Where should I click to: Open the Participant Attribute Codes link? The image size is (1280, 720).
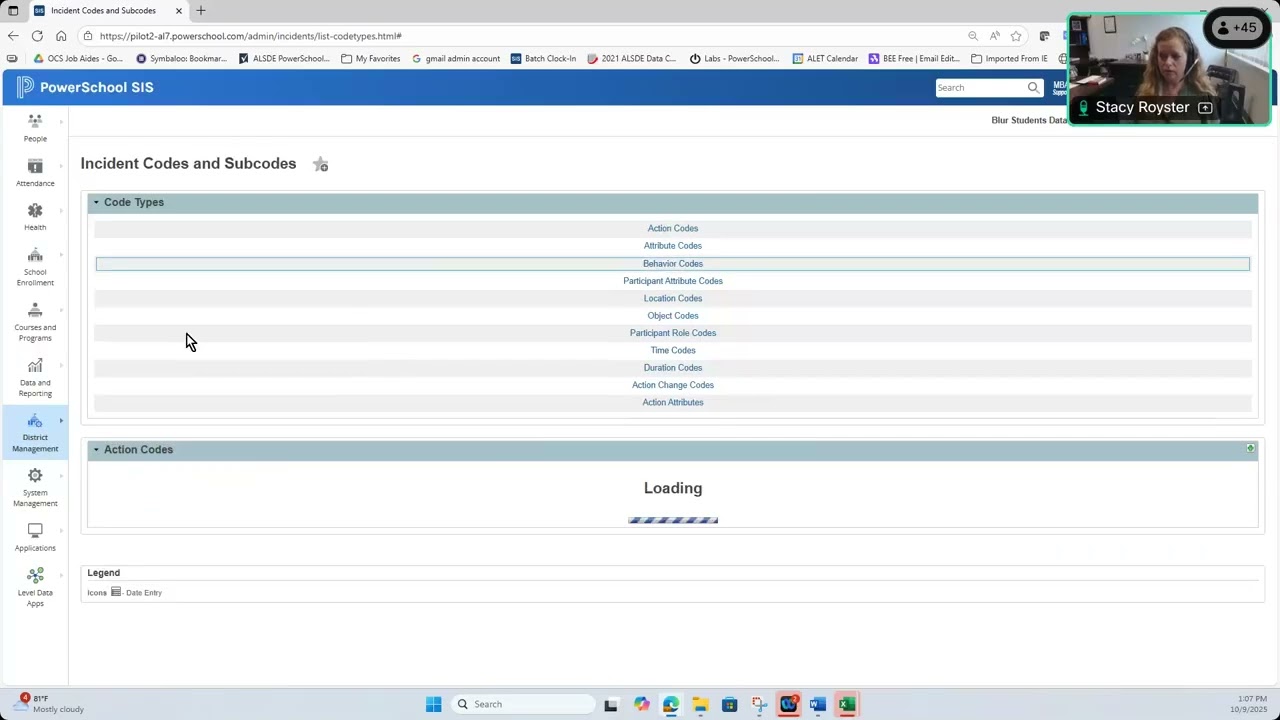(673, 281)
